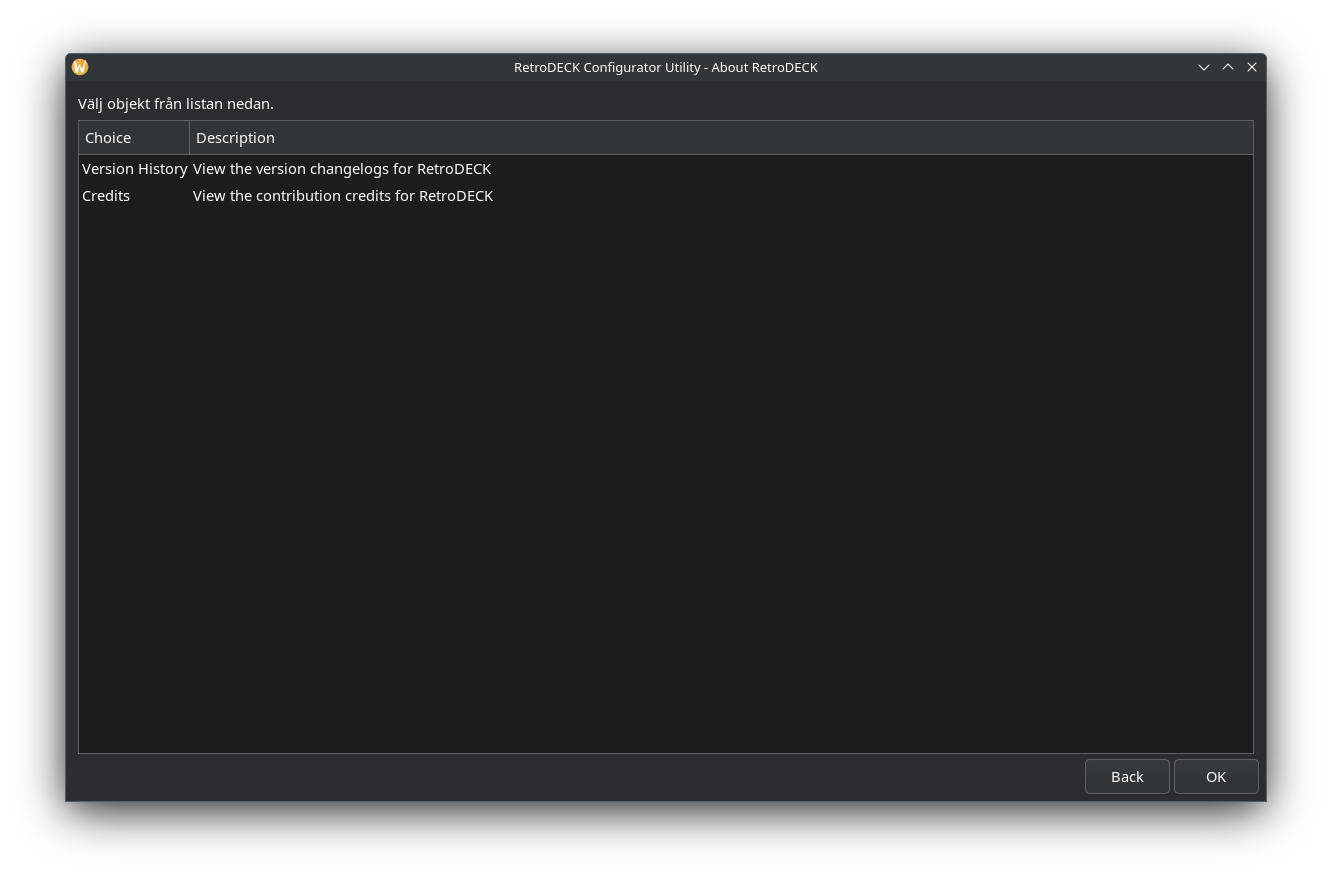Select the Credits entry
The width and height of the screenshot is (1332, 879).
click(x=106, y=196)
